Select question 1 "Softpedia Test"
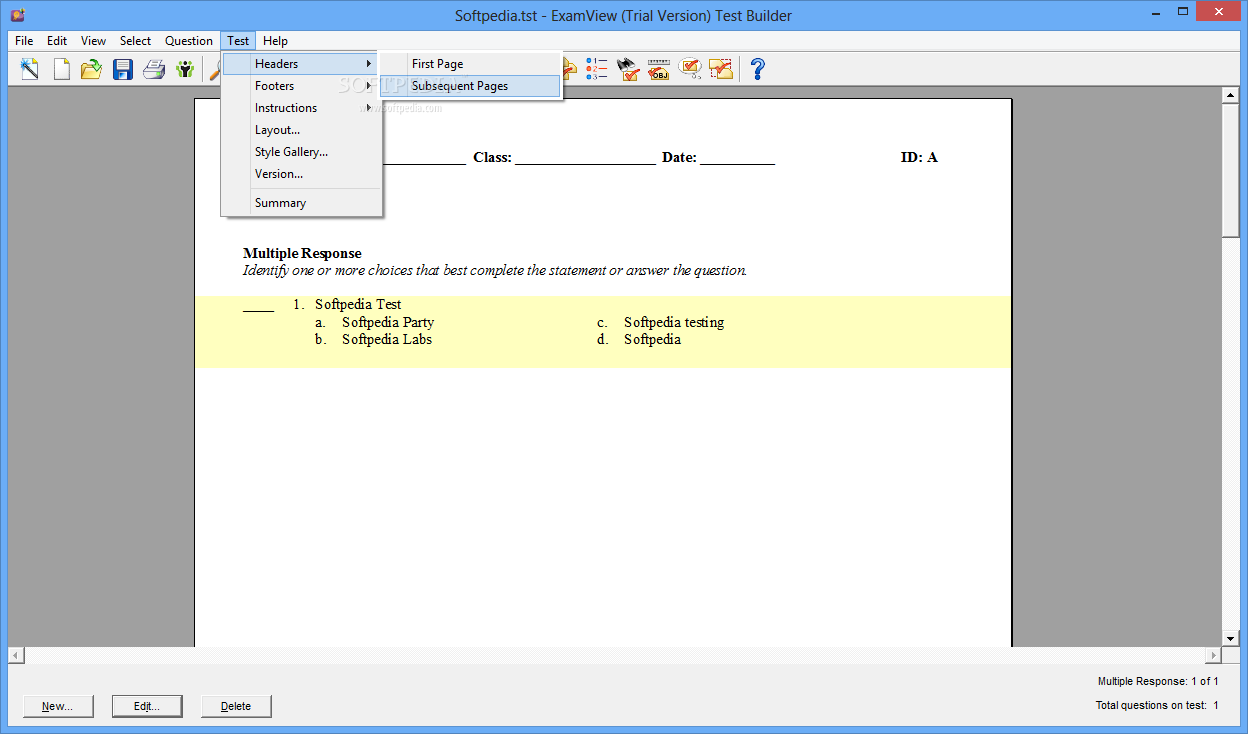 click(358, 304)
